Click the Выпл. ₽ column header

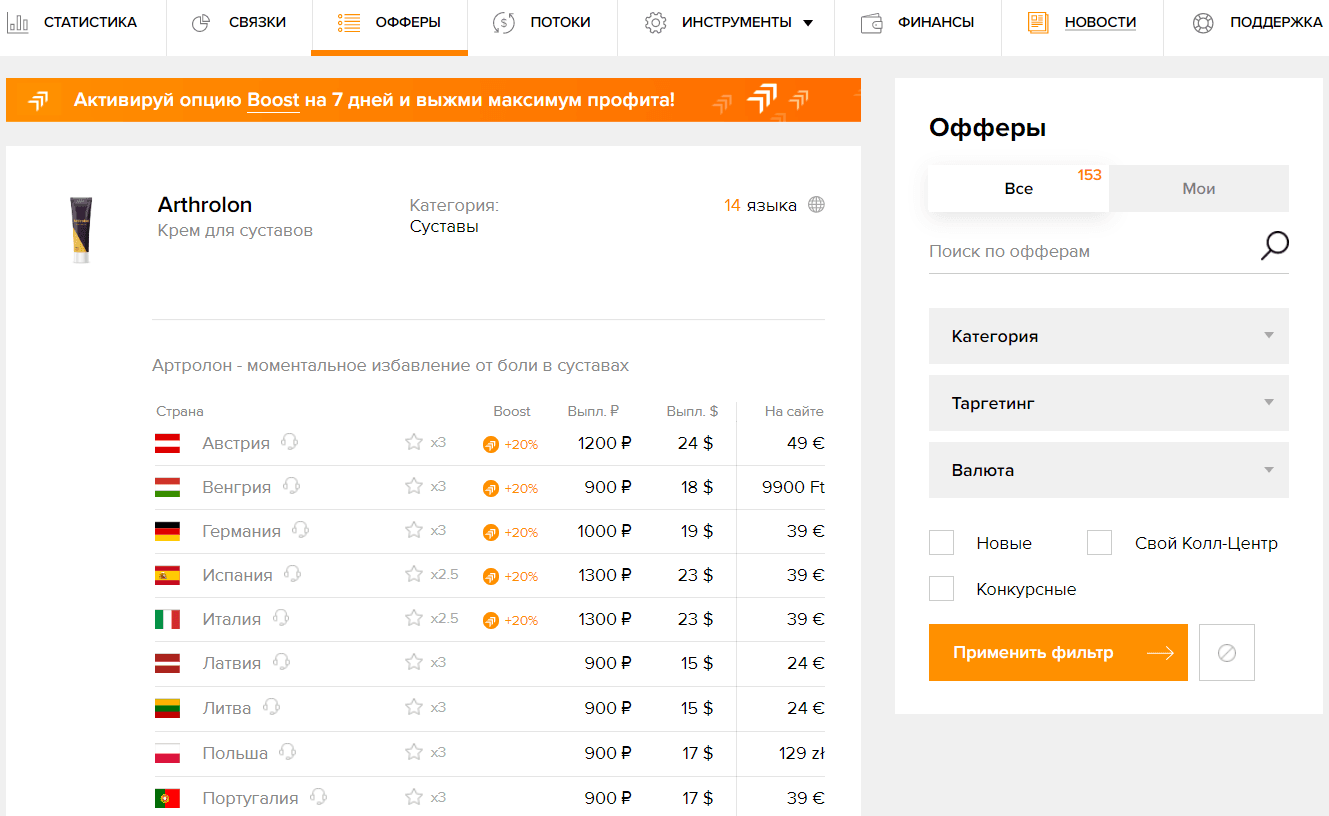[594, 411]
